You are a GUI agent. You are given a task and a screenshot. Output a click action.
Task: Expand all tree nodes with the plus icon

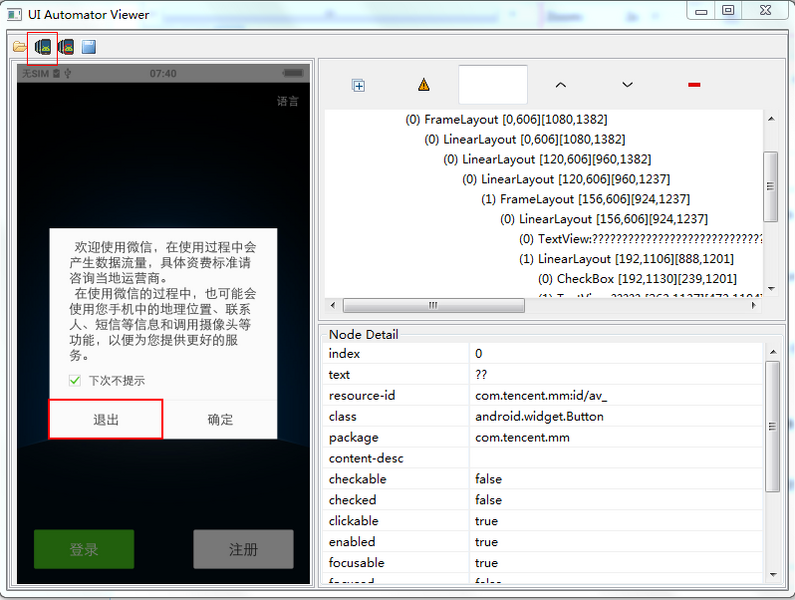[x=358, y=86]
